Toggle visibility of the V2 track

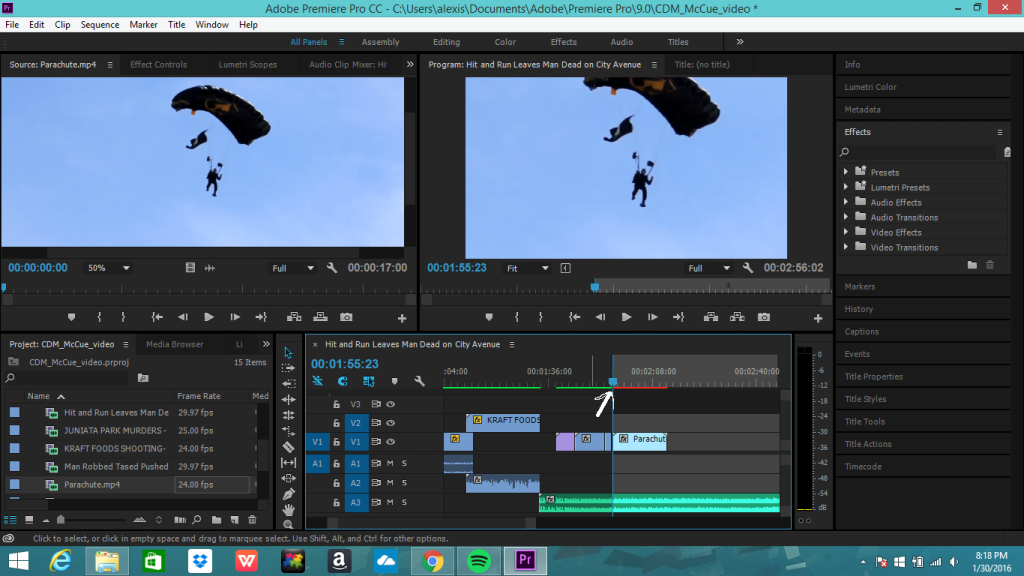point(391,422)
